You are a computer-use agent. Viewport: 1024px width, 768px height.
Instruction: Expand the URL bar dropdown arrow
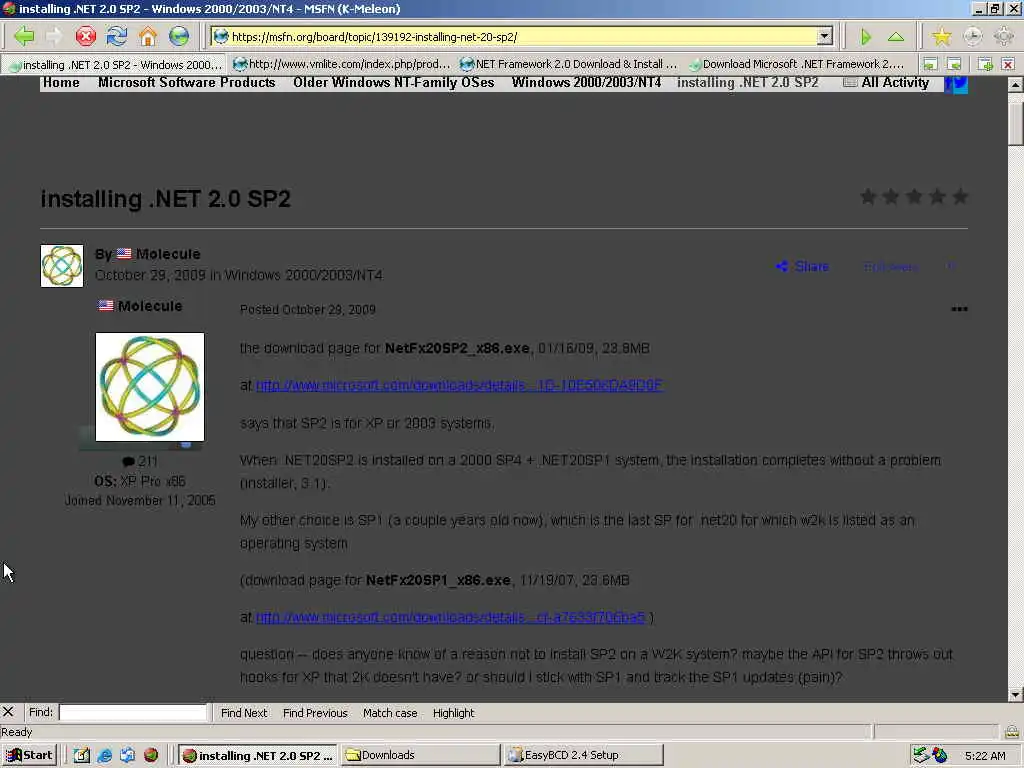pos(825,37)
